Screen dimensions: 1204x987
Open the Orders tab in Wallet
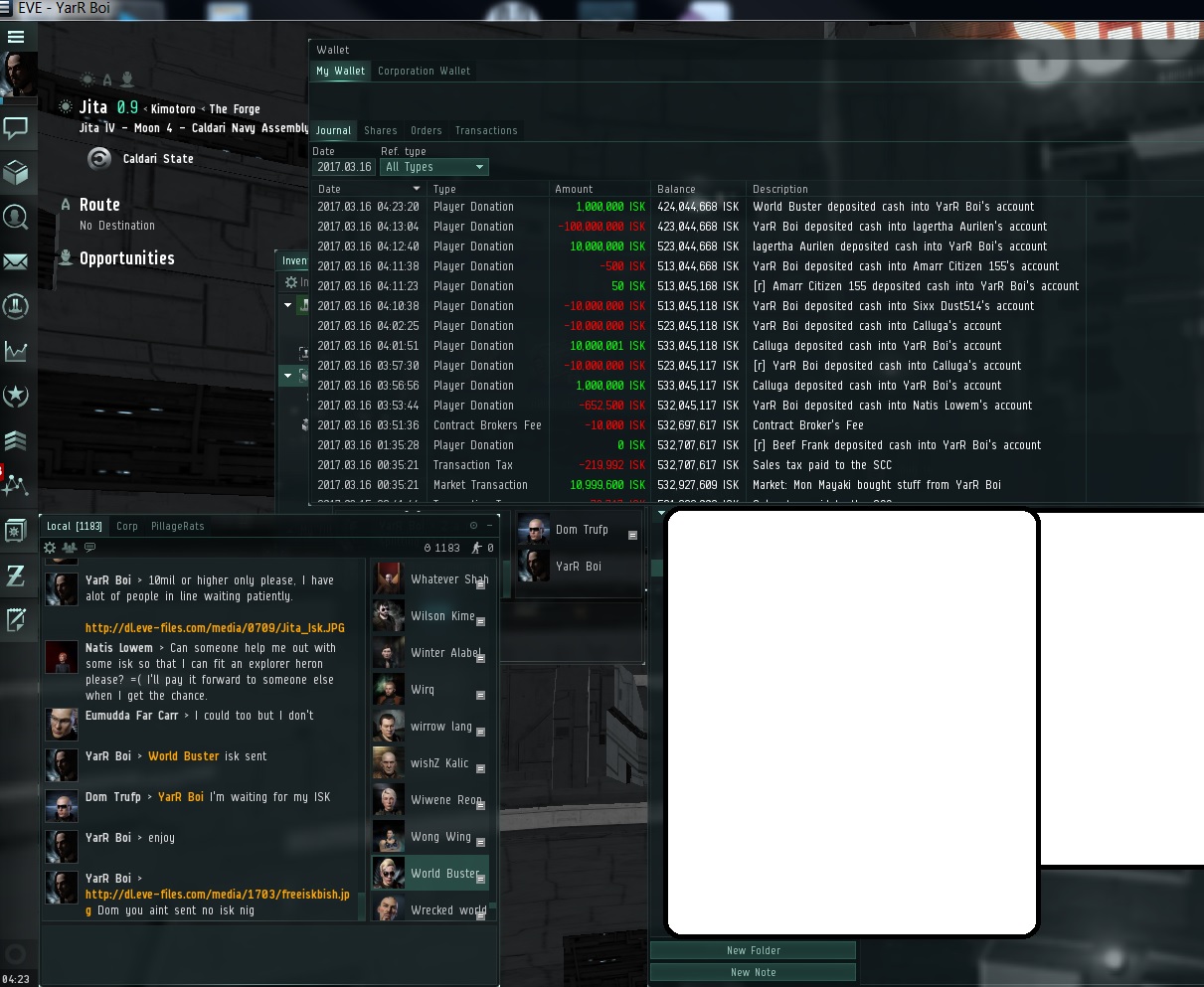click(426, 130)
